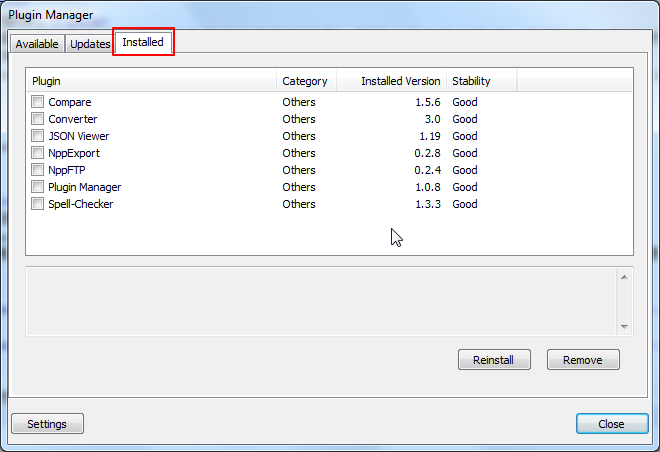Tick the Converter plugin checkbox
660x452 pixels.
coord(38,119)
